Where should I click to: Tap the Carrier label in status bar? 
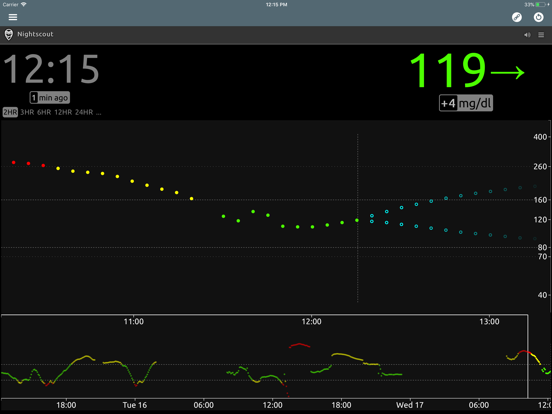coord(11,5)
